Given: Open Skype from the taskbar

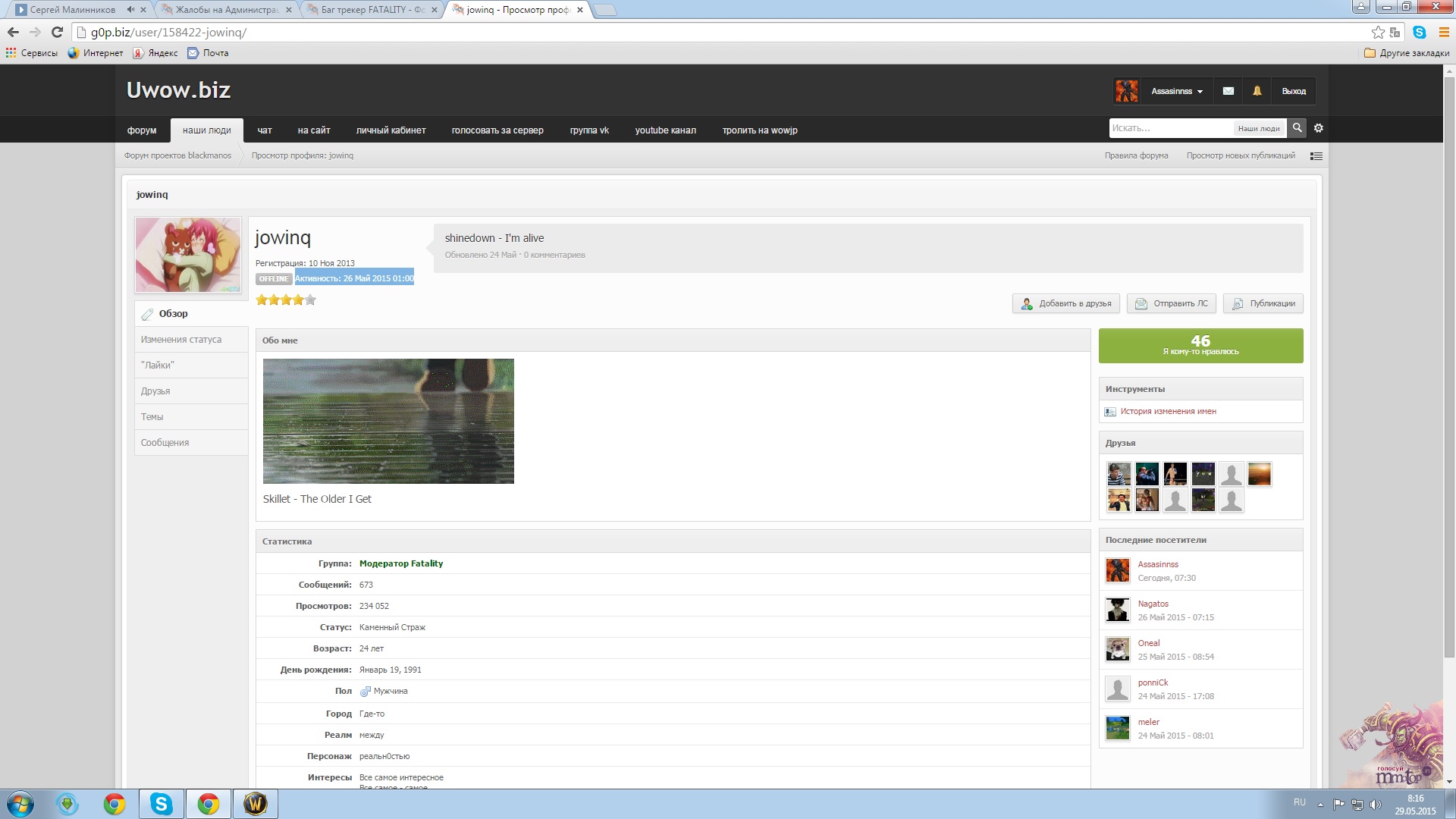Looking at the screenshot, I should click(x=161, y=804).
